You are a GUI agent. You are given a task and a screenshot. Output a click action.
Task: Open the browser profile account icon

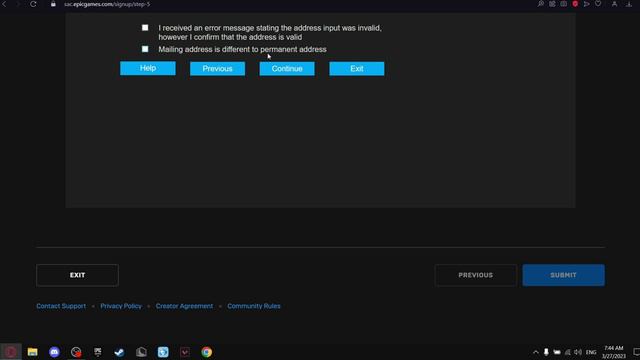pyautogui.click(x=614, y=4)
